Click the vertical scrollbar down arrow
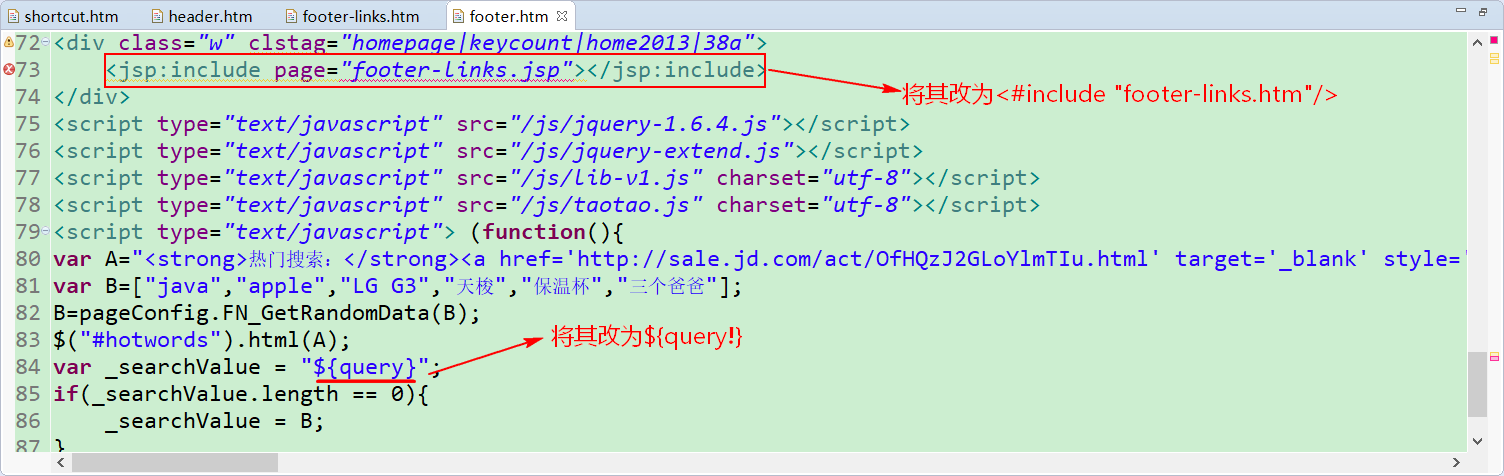This screenshot has width=1504, height=476. (1478, 441)
